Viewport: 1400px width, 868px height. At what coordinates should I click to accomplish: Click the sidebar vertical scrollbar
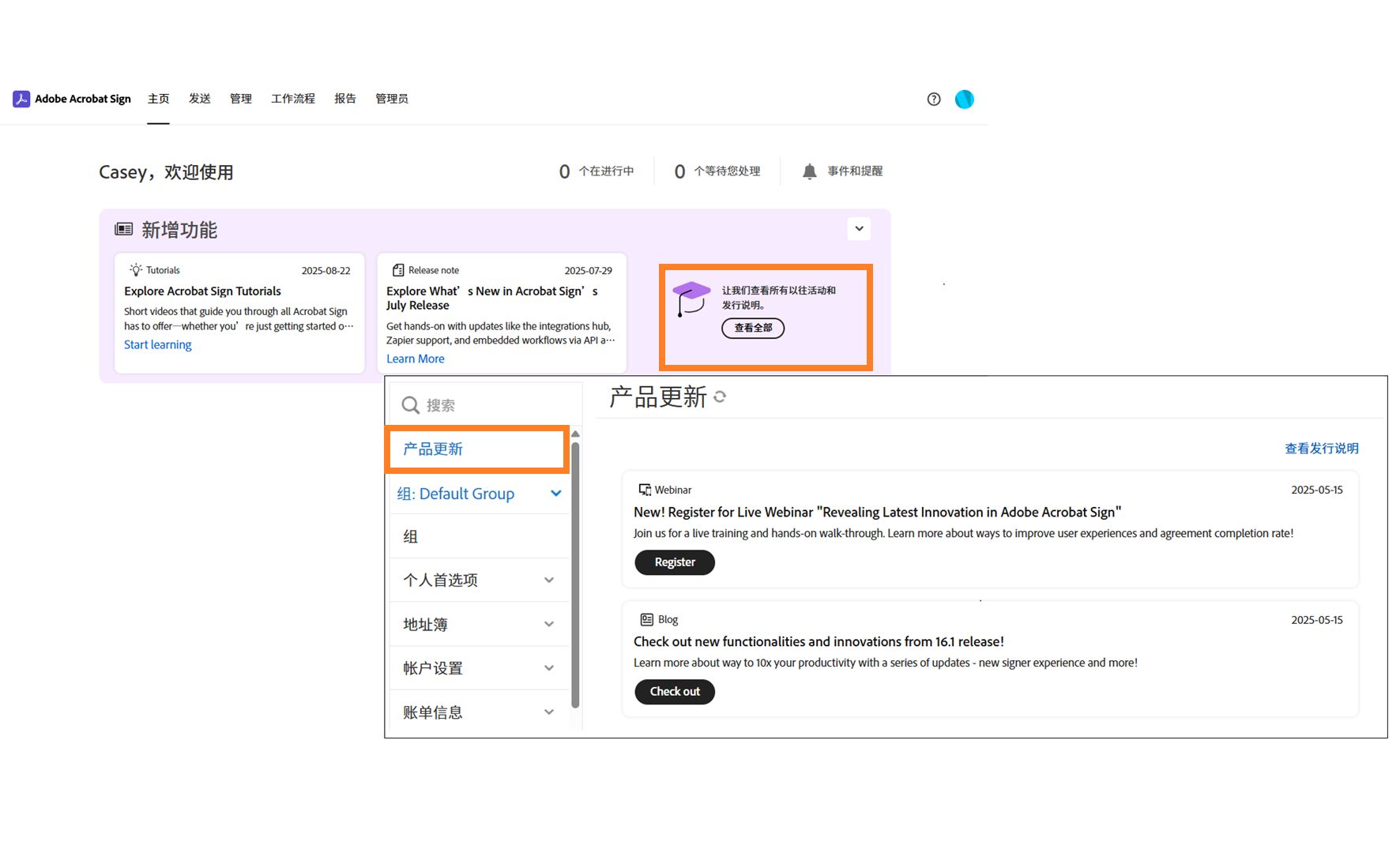pyautogui.click(x=575, y=574)
